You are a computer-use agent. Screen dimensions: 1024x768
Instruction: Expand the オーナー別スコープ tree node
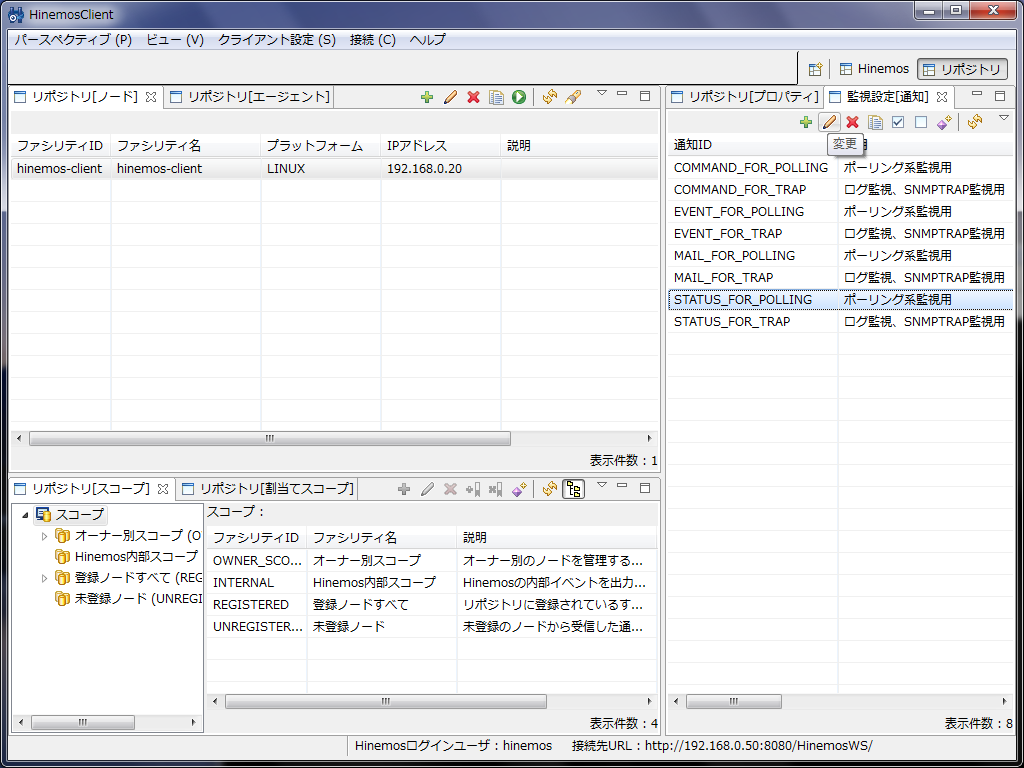tap(44, 536)
